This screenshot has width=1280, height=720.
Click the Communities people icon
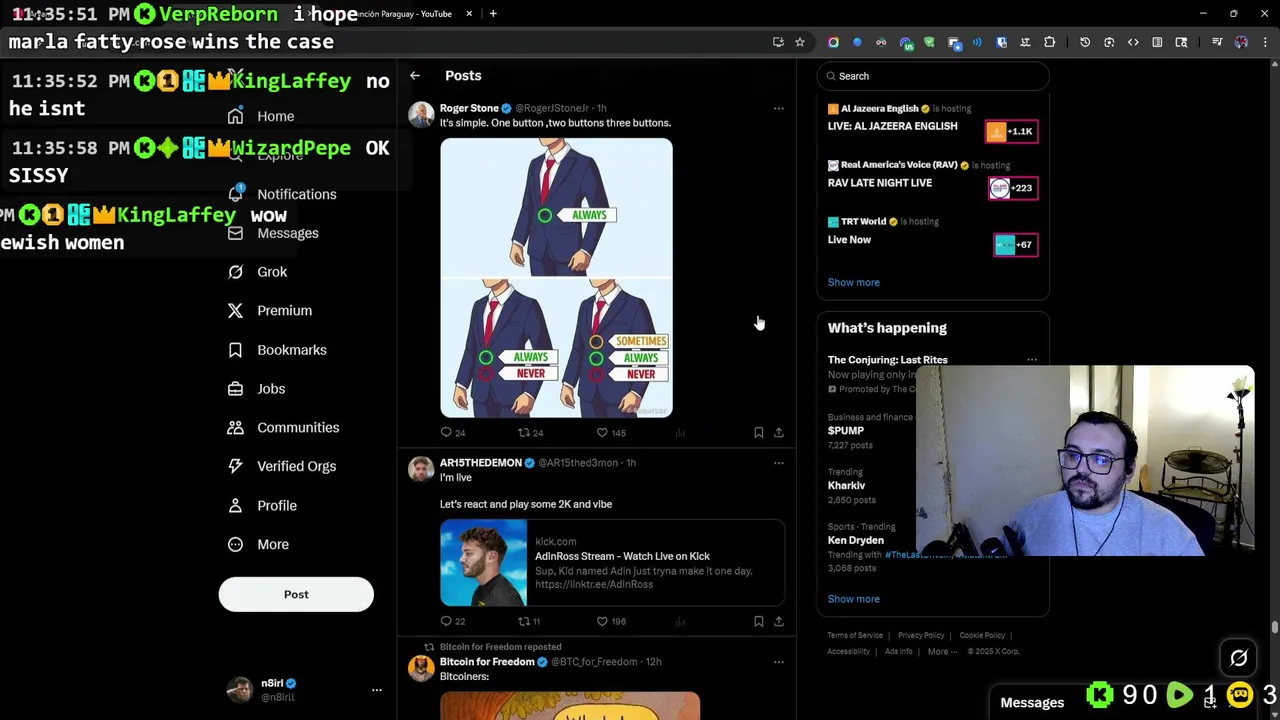tap(235, 428)
